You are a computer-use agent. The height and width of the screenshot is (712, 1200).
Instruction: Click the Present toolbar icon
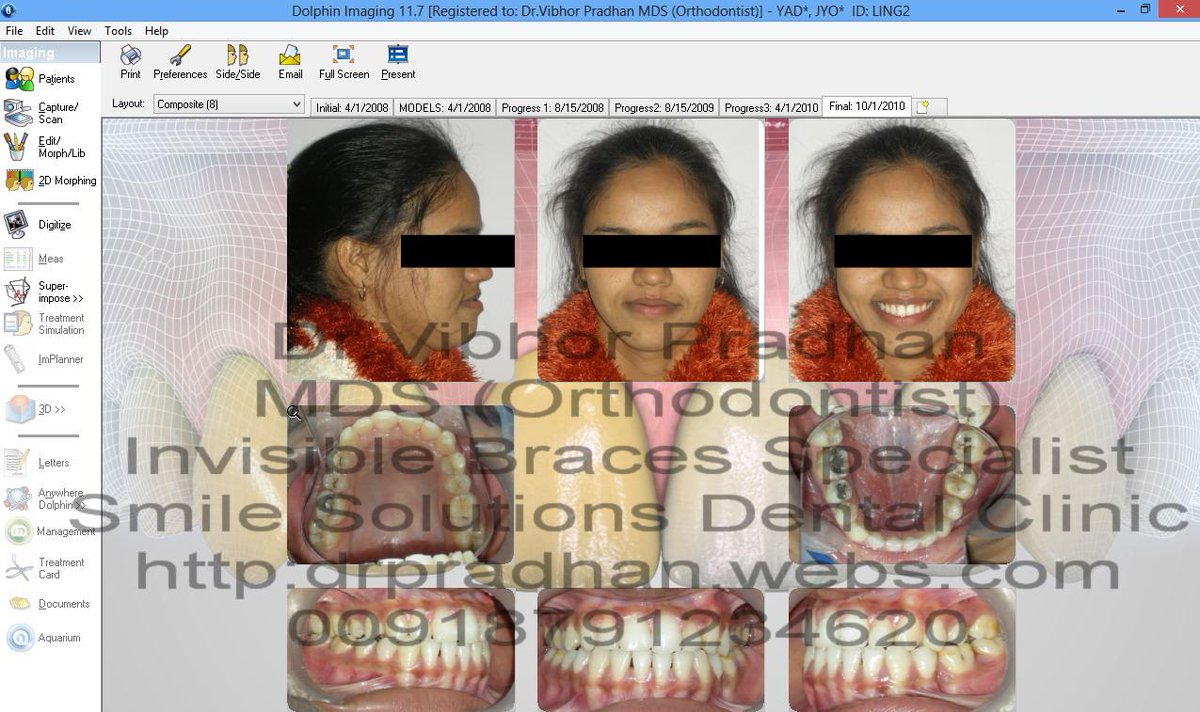(398, 62)
